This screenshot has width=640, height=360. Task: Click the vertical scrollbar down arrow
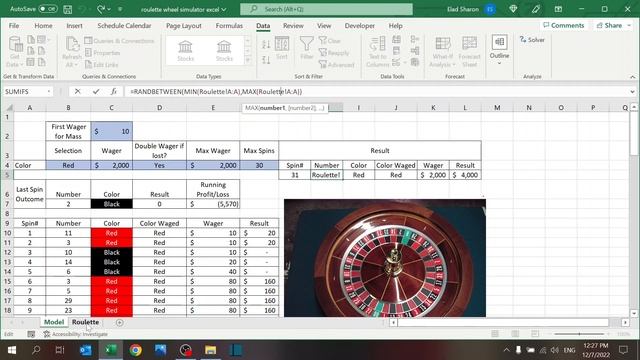coord(633,313)
